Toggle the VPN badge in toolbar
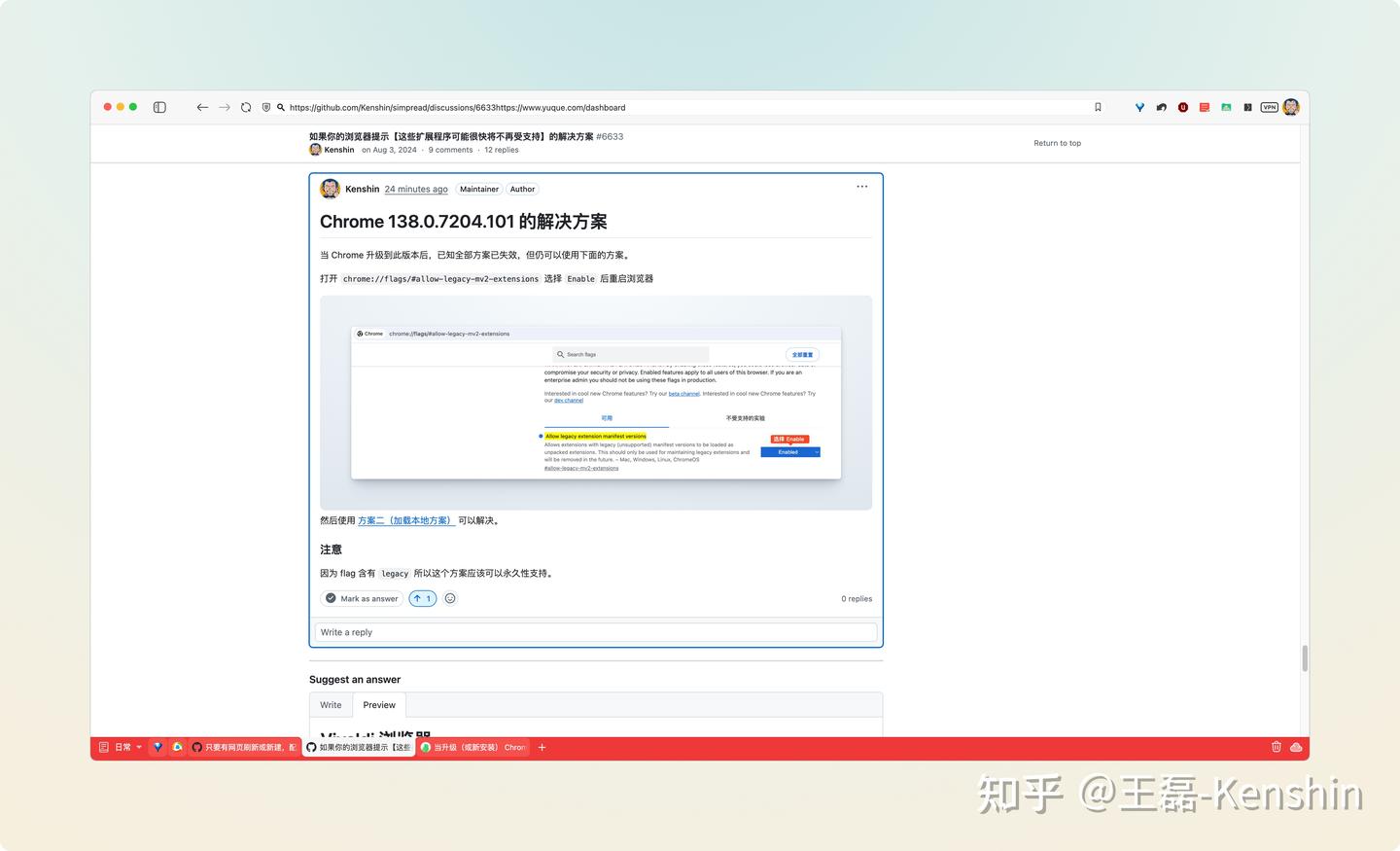This screenshot has width=1400, height=851. [1269, 107]
